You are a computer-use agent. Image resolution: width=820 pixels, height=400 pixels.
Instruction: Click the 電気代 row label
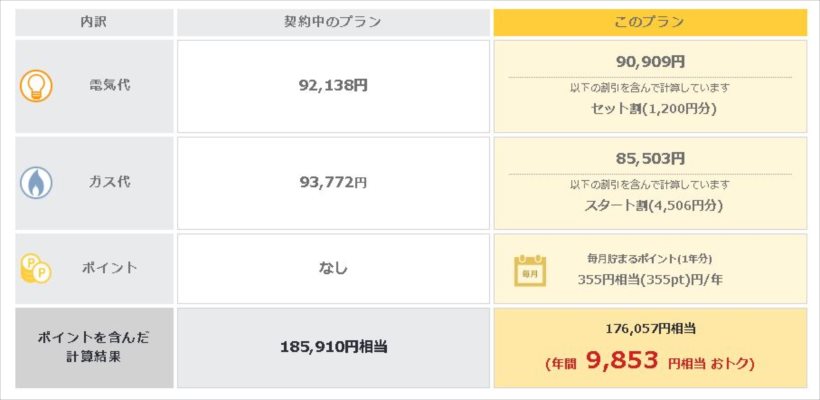click(x=109, y=86)
